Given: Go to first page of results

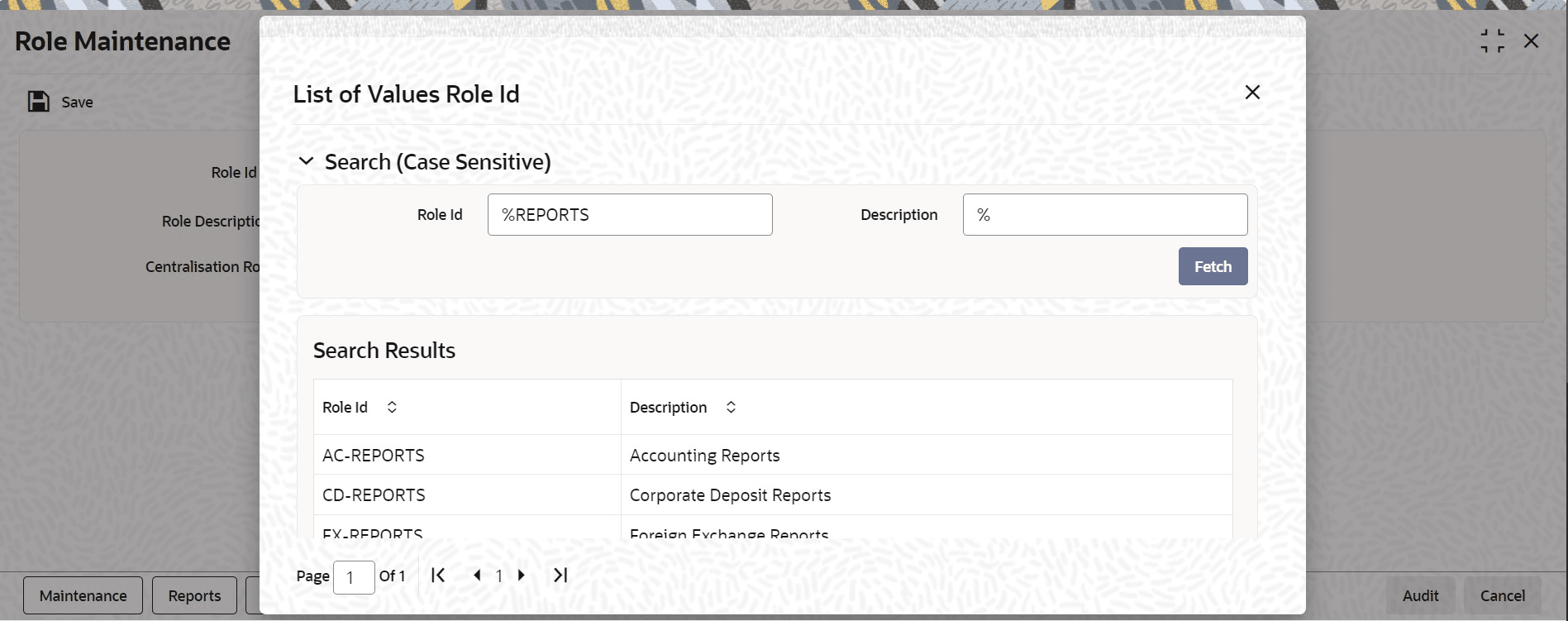Looking at the screenshot, I should tap(438, 576).
